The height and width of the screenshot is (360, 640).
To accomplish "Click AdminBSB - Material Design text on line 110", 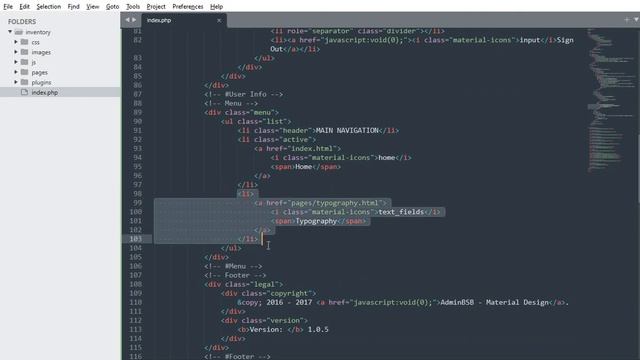I will pos(494,302).
